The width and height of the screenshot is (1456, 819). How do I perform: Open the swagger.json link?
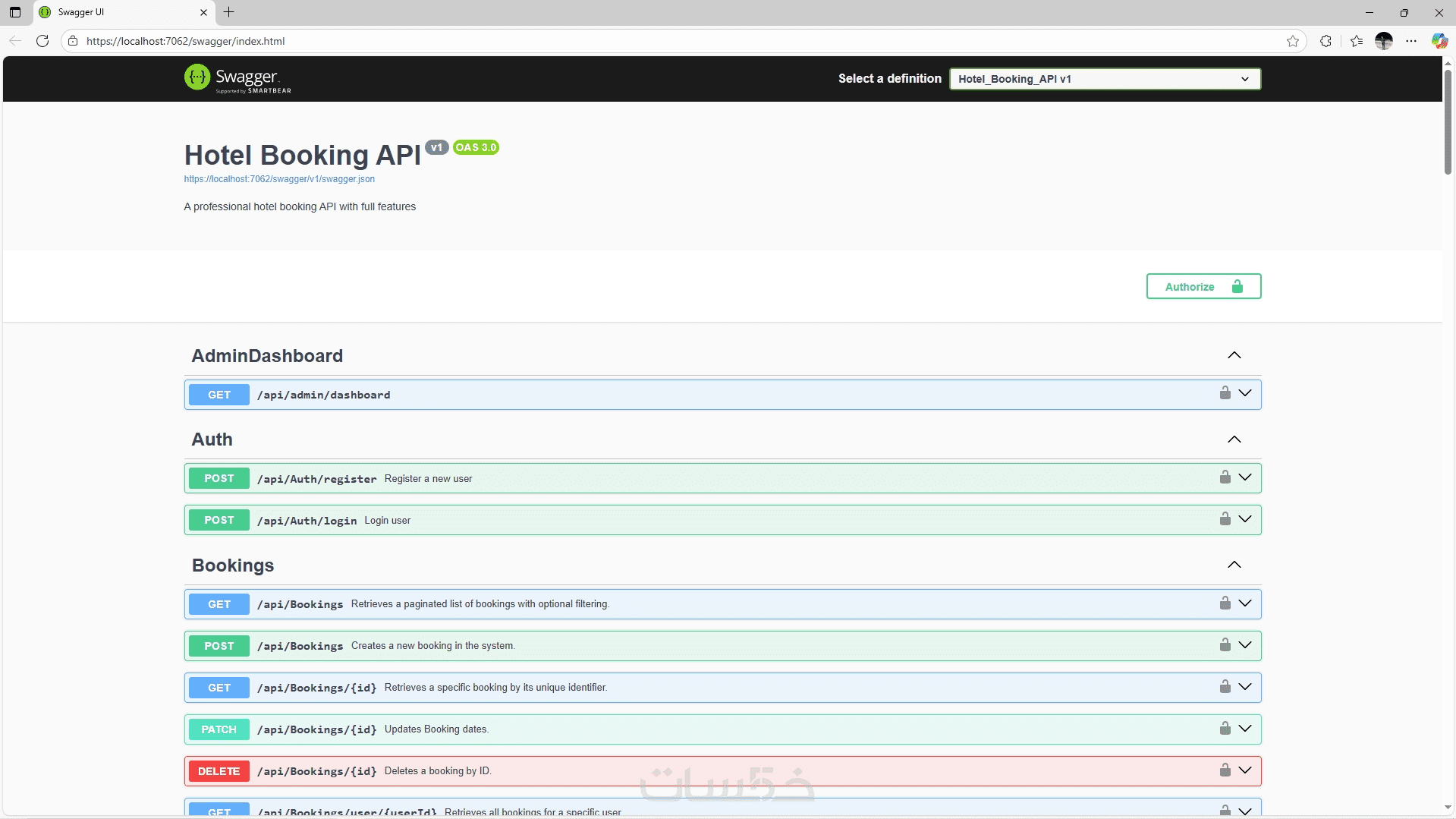point(279,179)
